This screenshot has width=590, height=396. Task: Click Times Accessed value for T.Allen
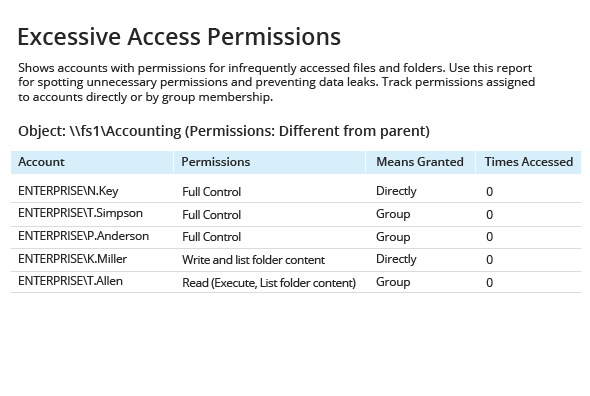(489, 283)
